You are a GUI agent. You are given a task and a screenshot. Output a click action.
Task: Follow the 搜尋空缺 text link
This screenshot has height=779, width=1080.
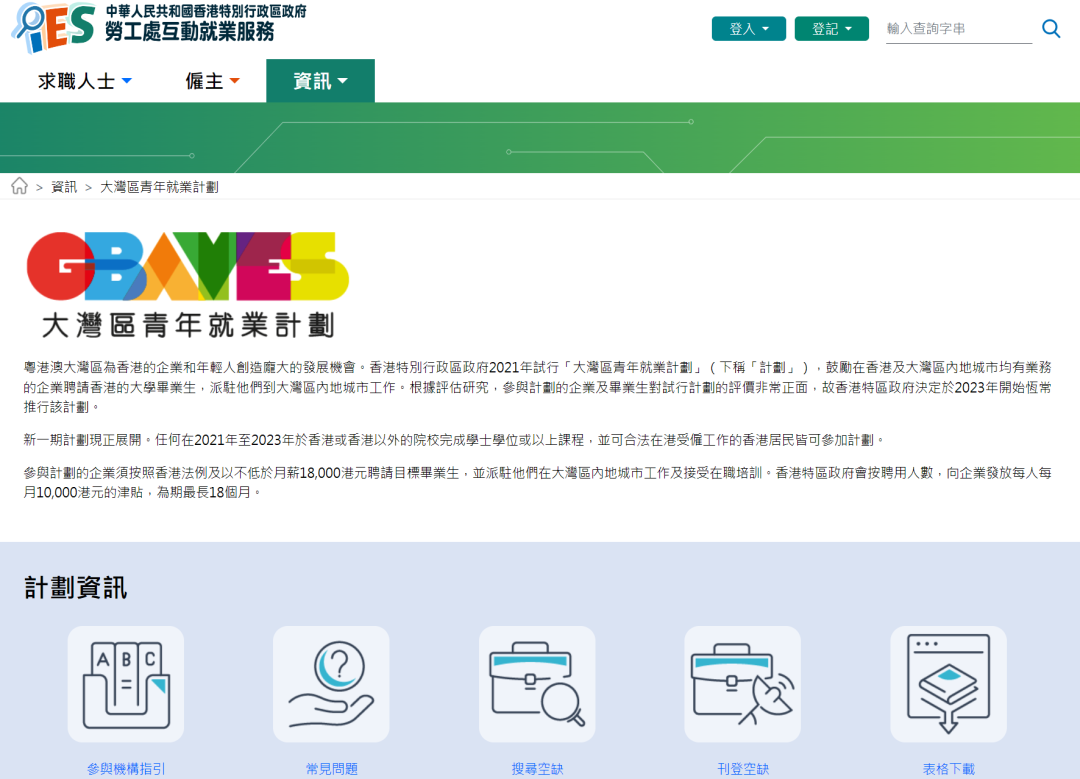point(537,769)
